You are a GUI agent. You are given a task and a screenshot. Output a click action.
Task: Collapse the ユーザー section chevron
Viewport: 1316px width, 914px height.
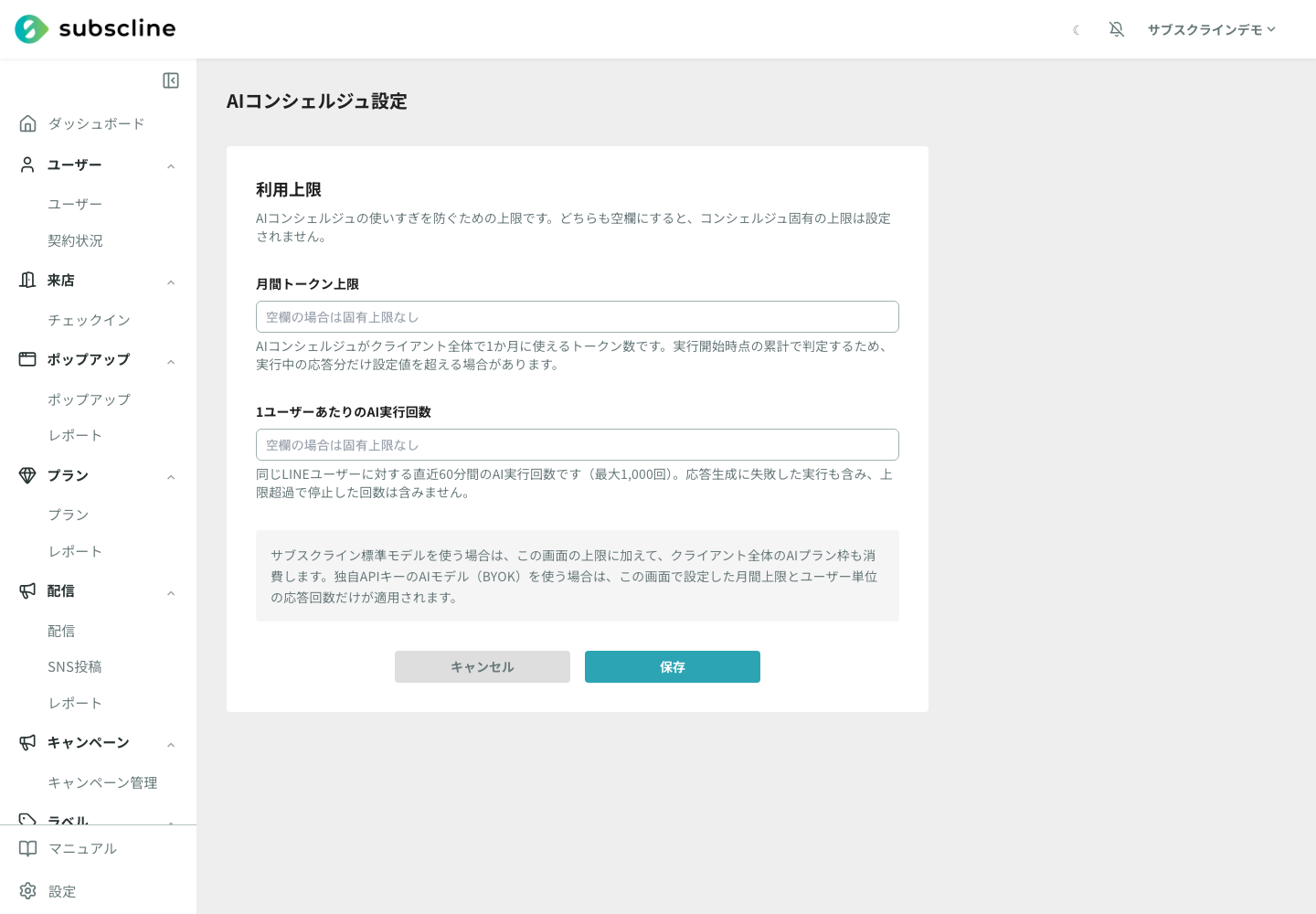[x=171, y=165]
